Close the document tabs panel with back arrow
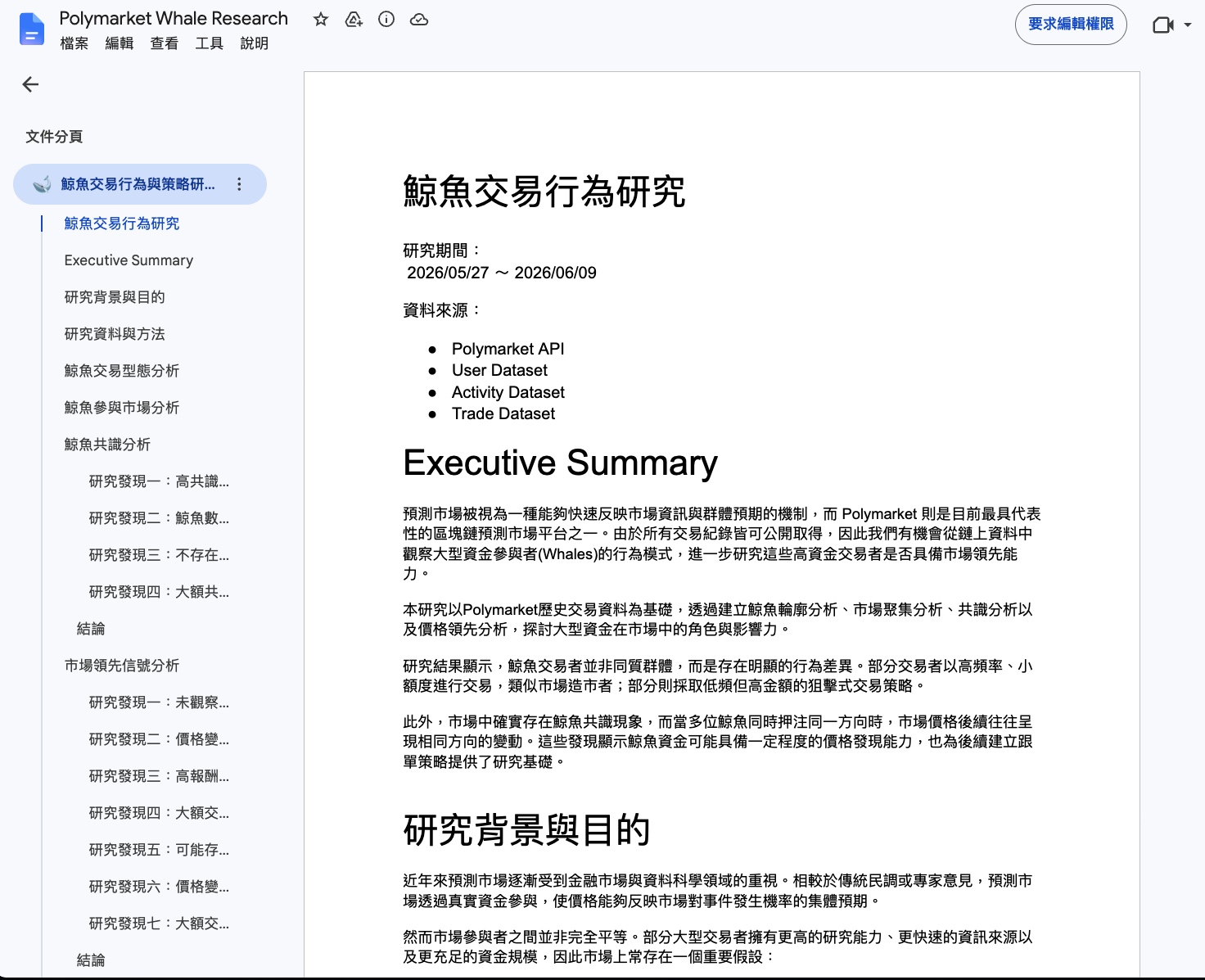This screenshot has height=980, width=1205. [30, 84]
